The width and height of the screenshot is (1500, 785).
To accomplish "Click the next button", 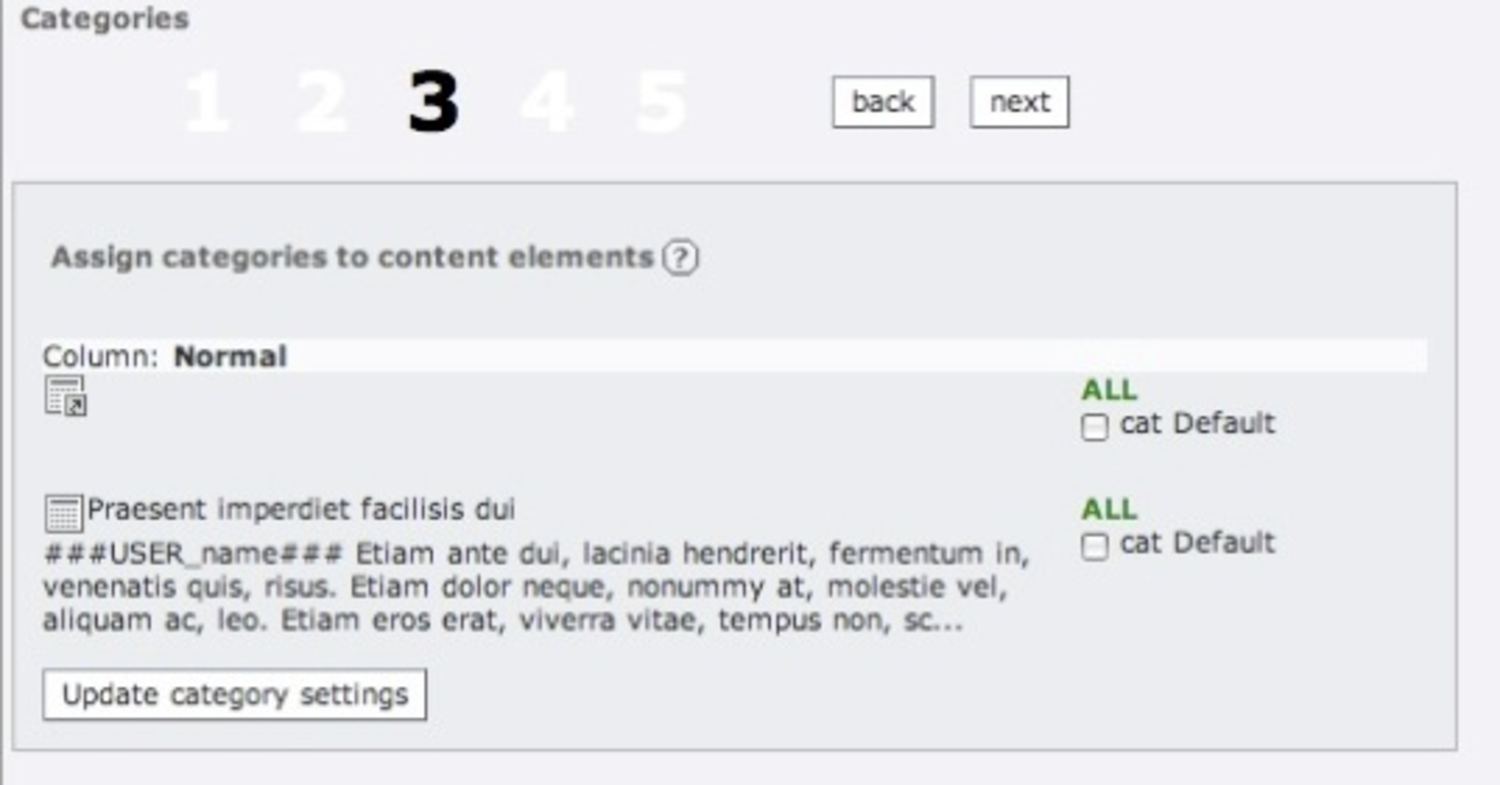I will pos(1019,102).
